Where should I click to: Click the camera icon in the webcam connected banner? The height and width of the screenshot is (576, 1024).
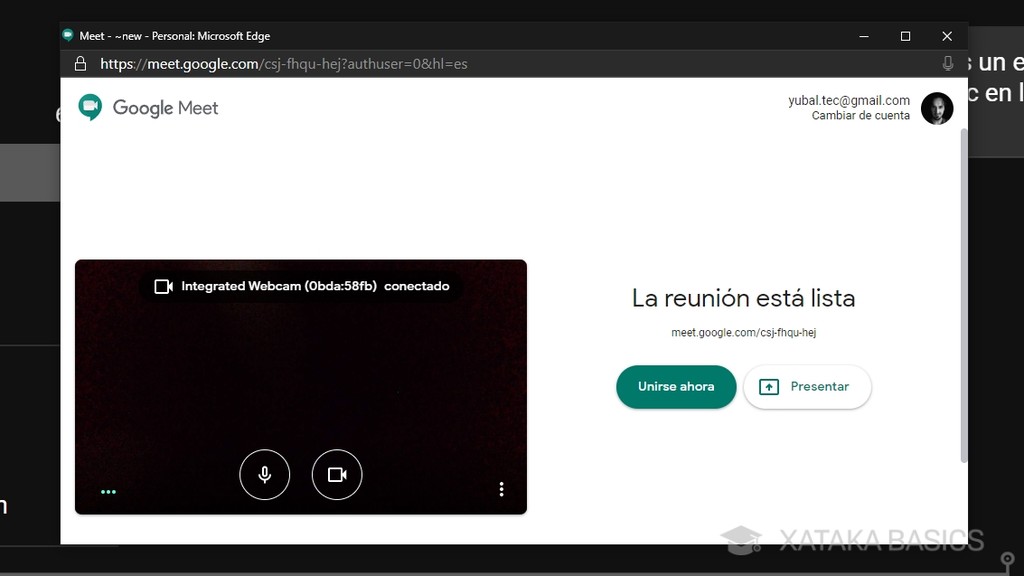click(162, 286)
